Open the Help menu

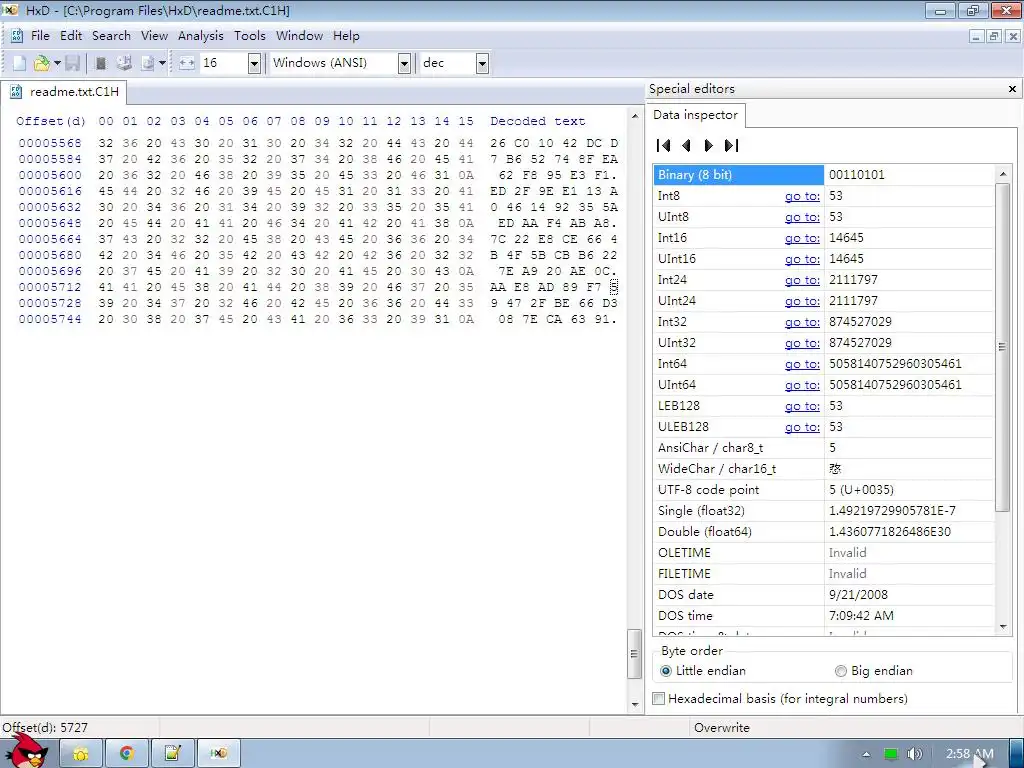(x=346, y=36)
